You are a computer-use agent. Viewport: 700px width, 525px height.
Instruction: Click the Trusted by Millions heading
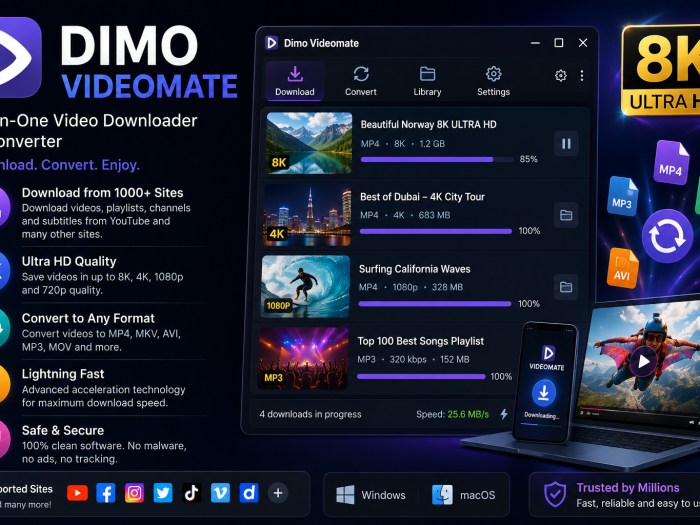628,488
